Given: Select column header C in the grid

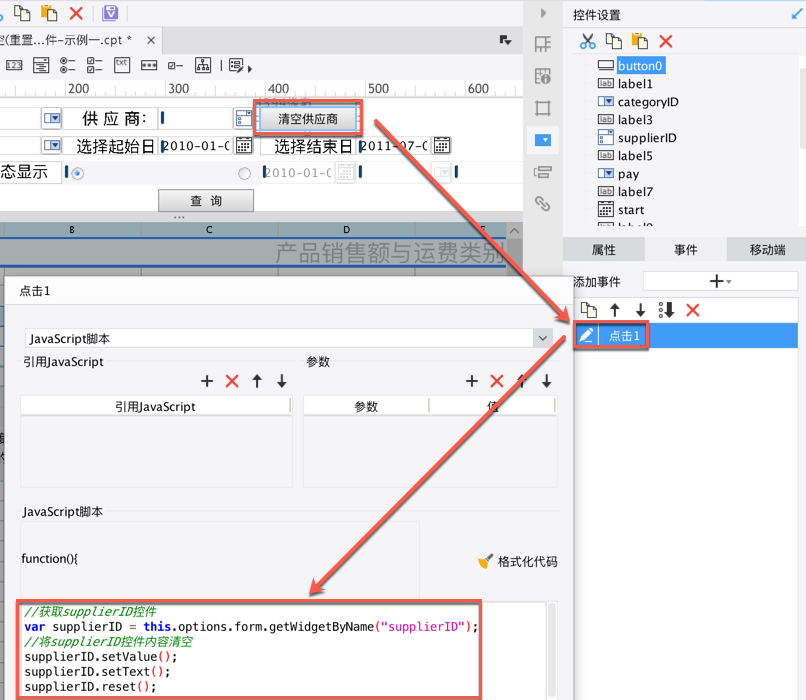Looking at the screenshot, I should (x=209, y=230).
